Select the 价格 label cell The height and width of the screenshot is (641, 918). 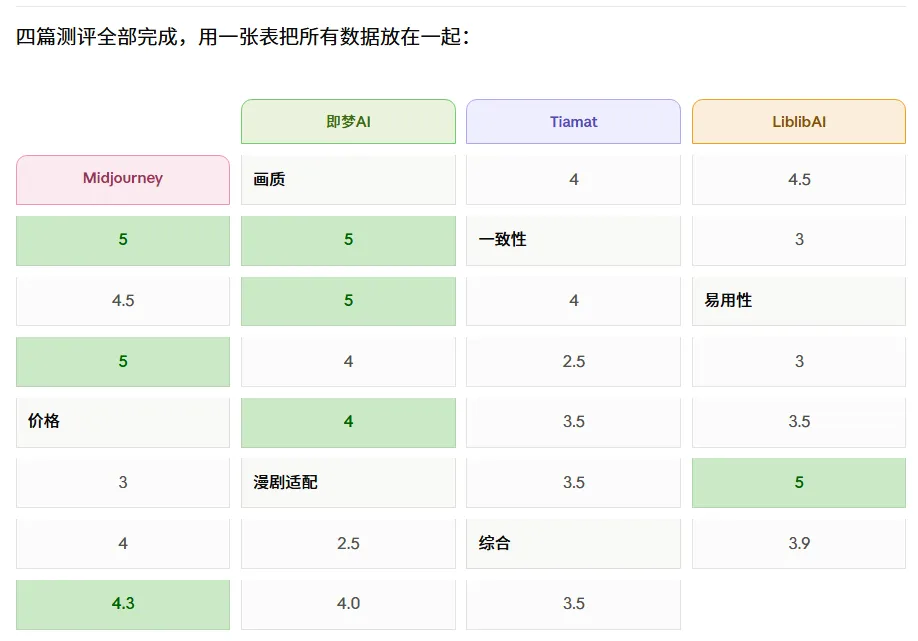click(123, 423)
